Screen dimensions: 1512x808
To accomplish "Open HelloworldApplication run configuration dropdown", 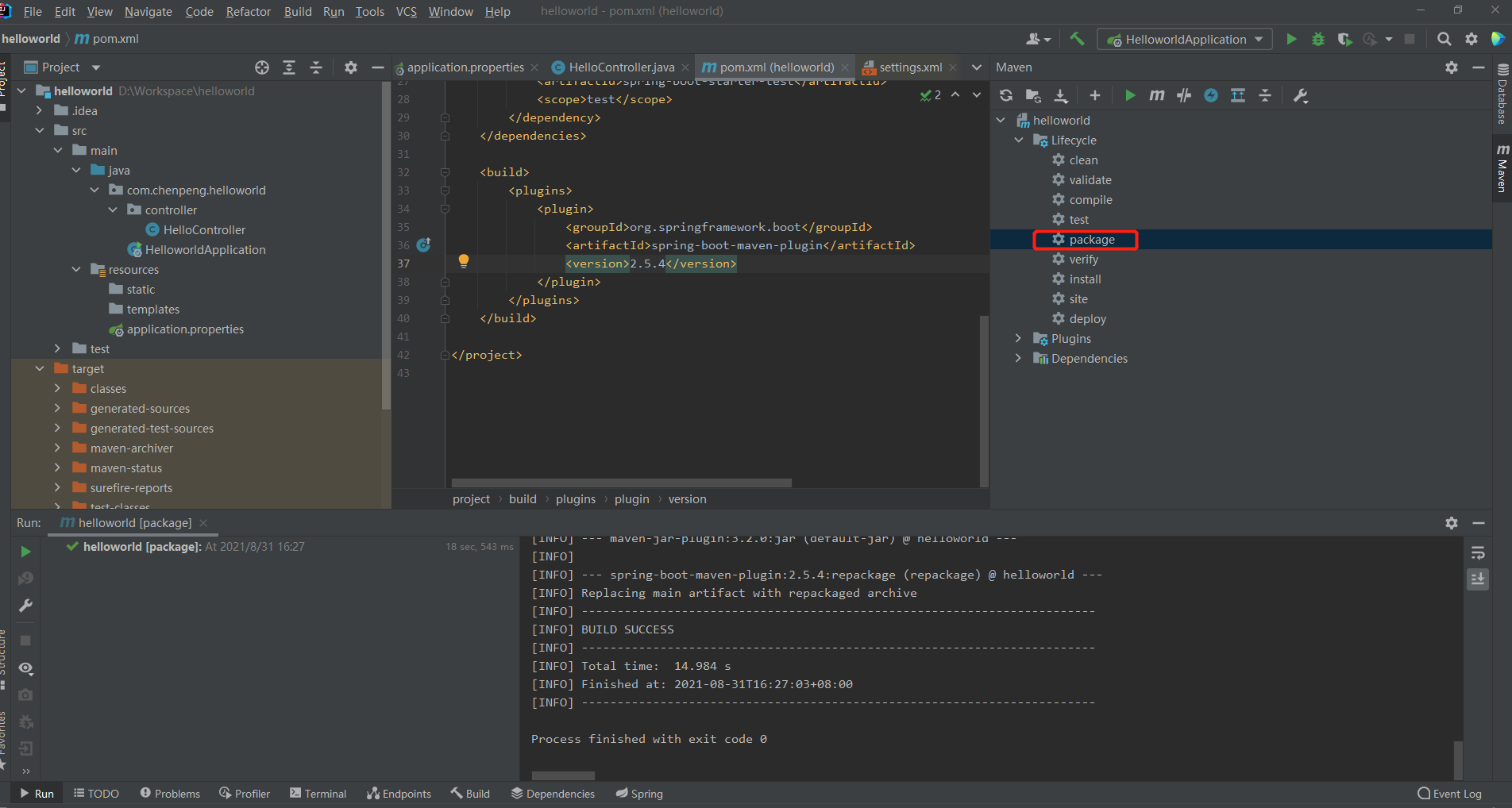I will (x=1184, y=39).
